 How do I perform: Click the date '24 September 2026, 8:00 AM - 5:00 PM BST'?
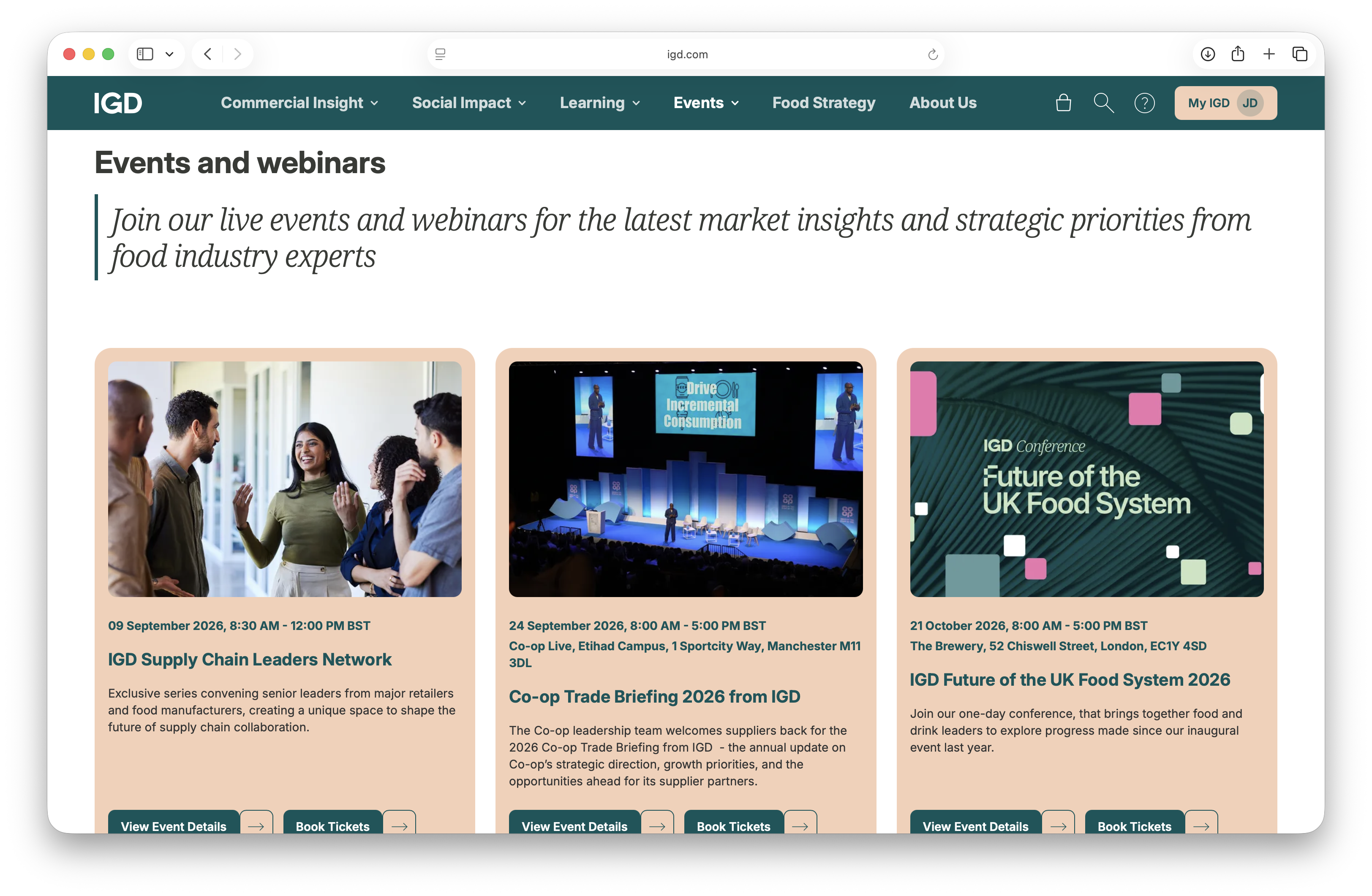click(x=637, y=626)
